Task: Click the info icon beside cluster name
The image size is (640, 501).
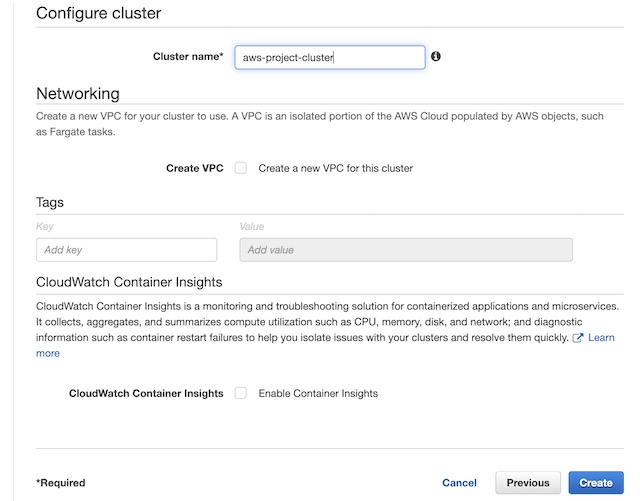Action: [436, 57]
